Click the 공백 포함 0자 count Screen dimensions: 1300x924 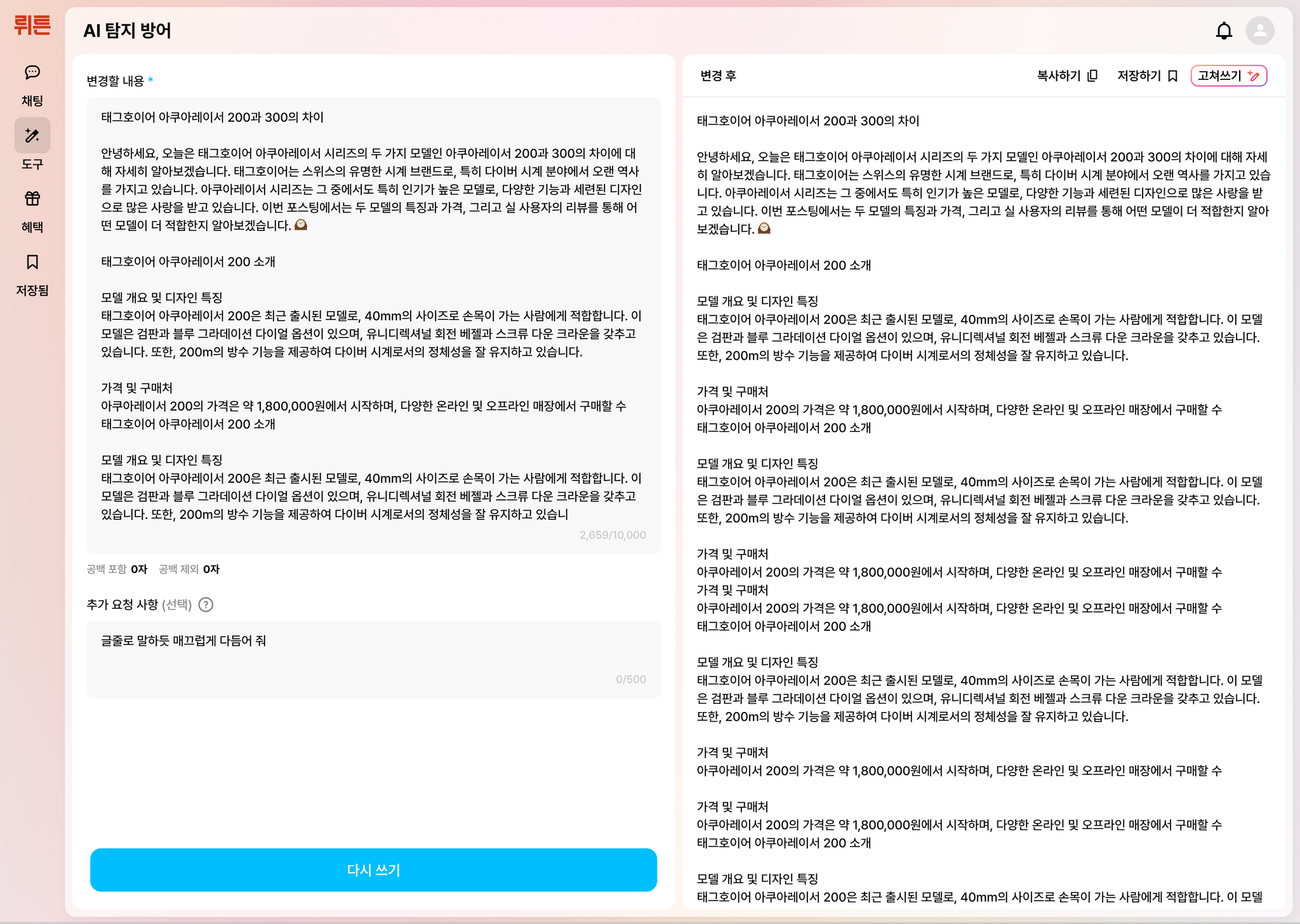pyautogui.click(x=117, y=569)
